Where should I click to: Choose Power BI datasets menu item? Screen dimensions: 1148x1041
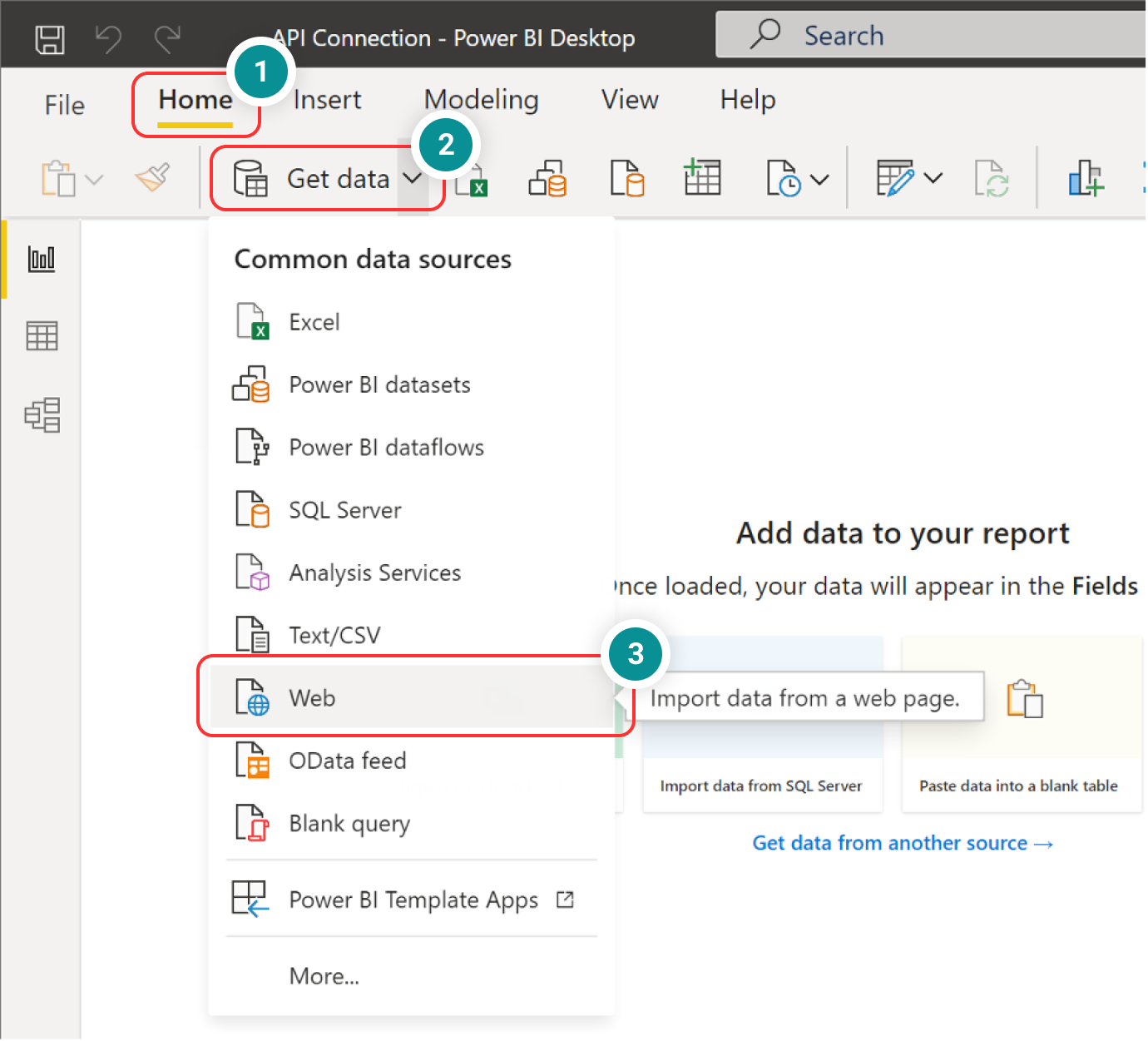click(x=412, y=384)
